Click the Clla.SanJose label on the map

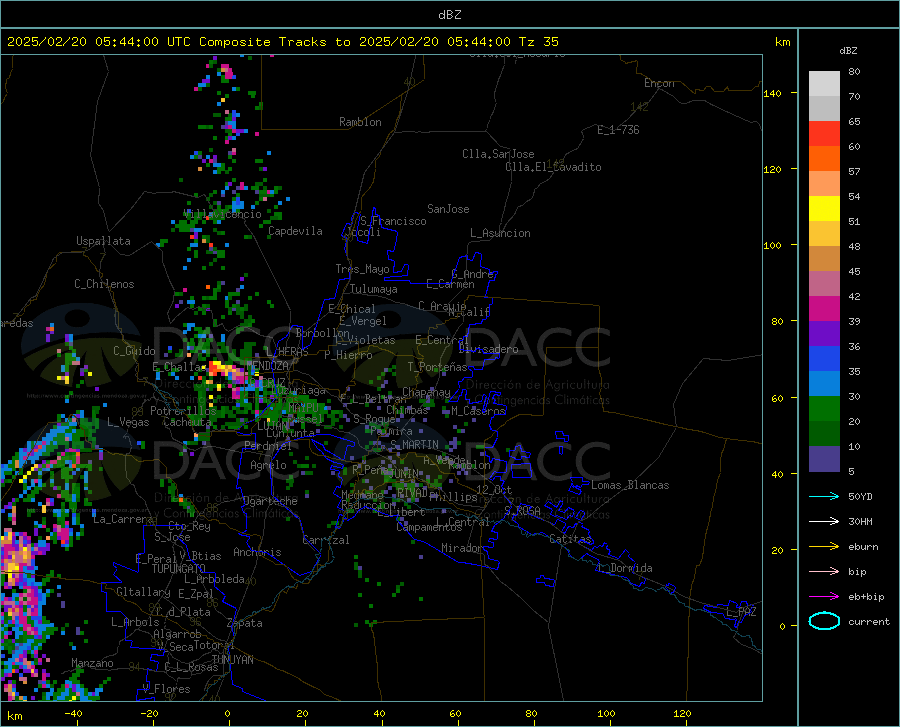498,154
